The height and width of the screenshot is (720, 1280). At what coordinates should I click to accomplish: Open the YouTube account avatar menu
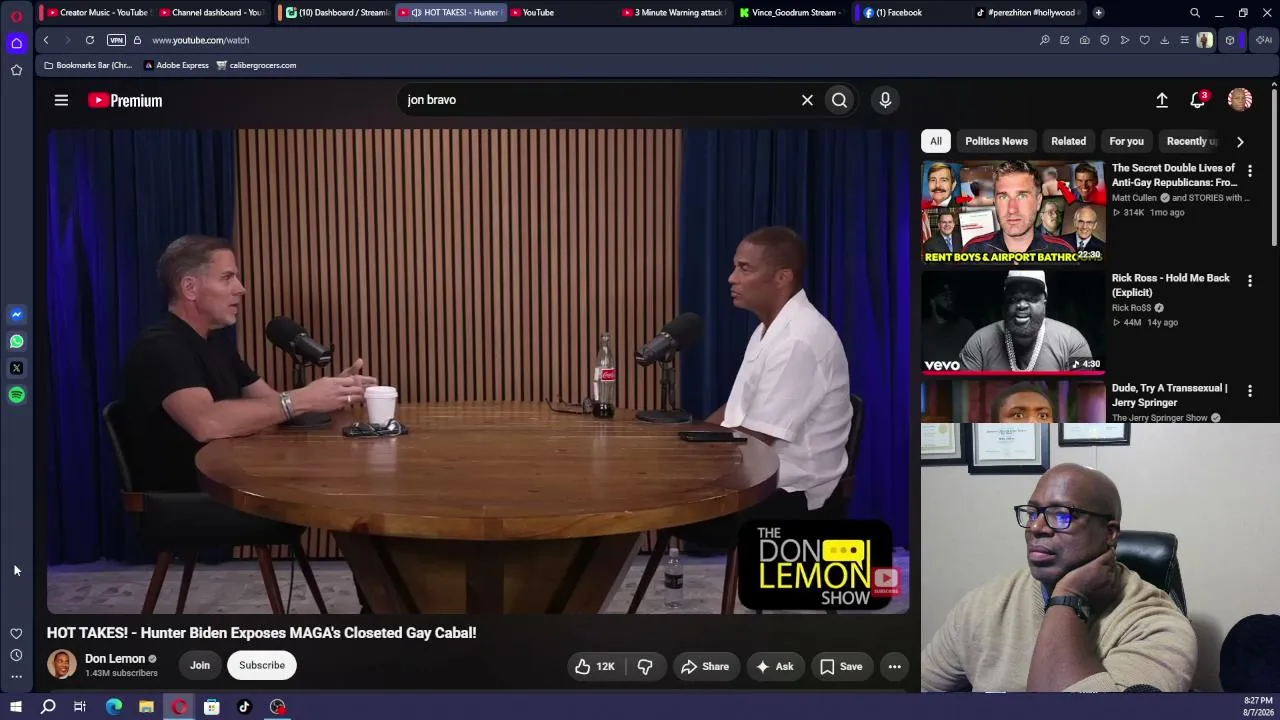pos(1240,100)
